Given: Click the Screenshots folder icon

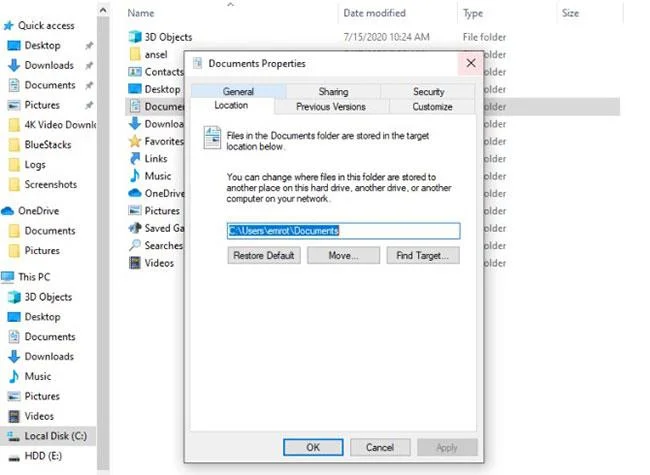Looking at the screenshot, I should (14, 184).
